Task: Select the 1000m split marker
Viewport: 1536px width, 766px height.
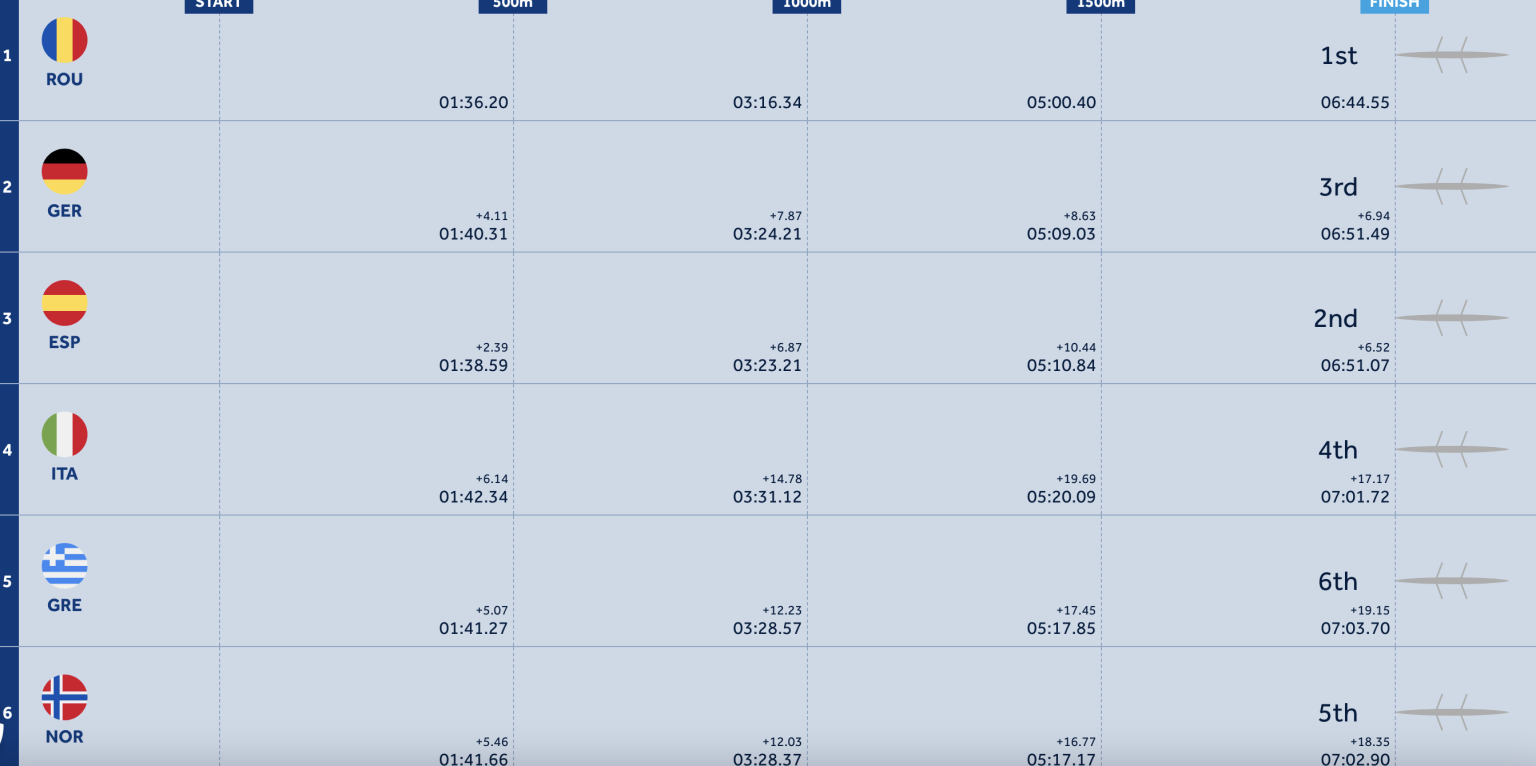Action: point(807,5)
